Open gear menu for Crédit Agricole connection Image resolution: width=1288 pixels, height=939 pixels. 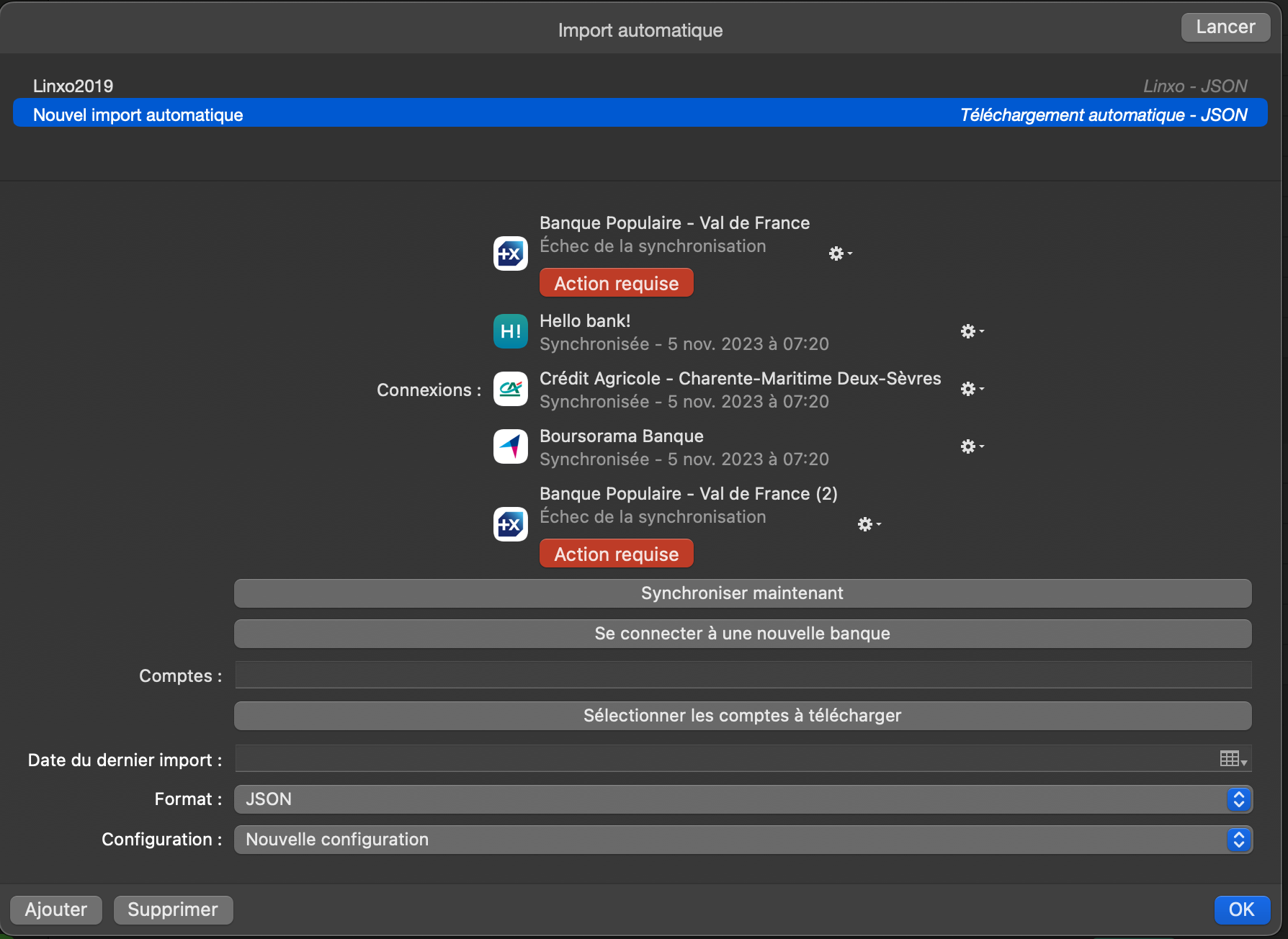pyautogui.click(x=971, y=389)
